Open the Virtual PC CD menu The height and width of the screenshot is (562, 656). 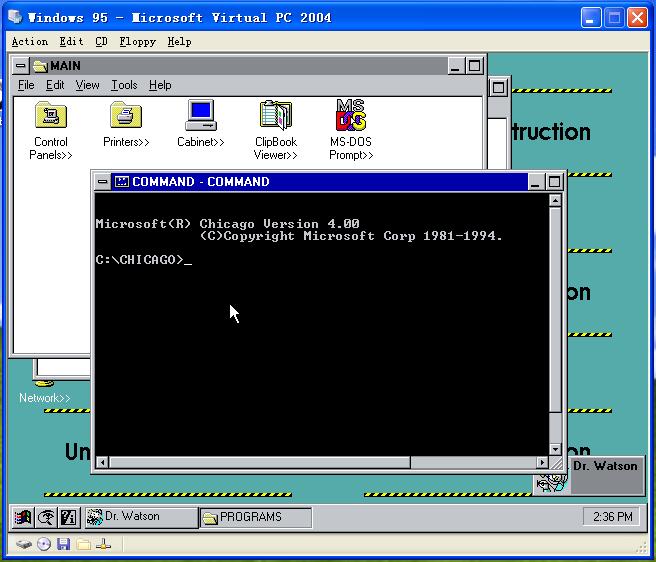pyautogui.click(x=101, y=41)
